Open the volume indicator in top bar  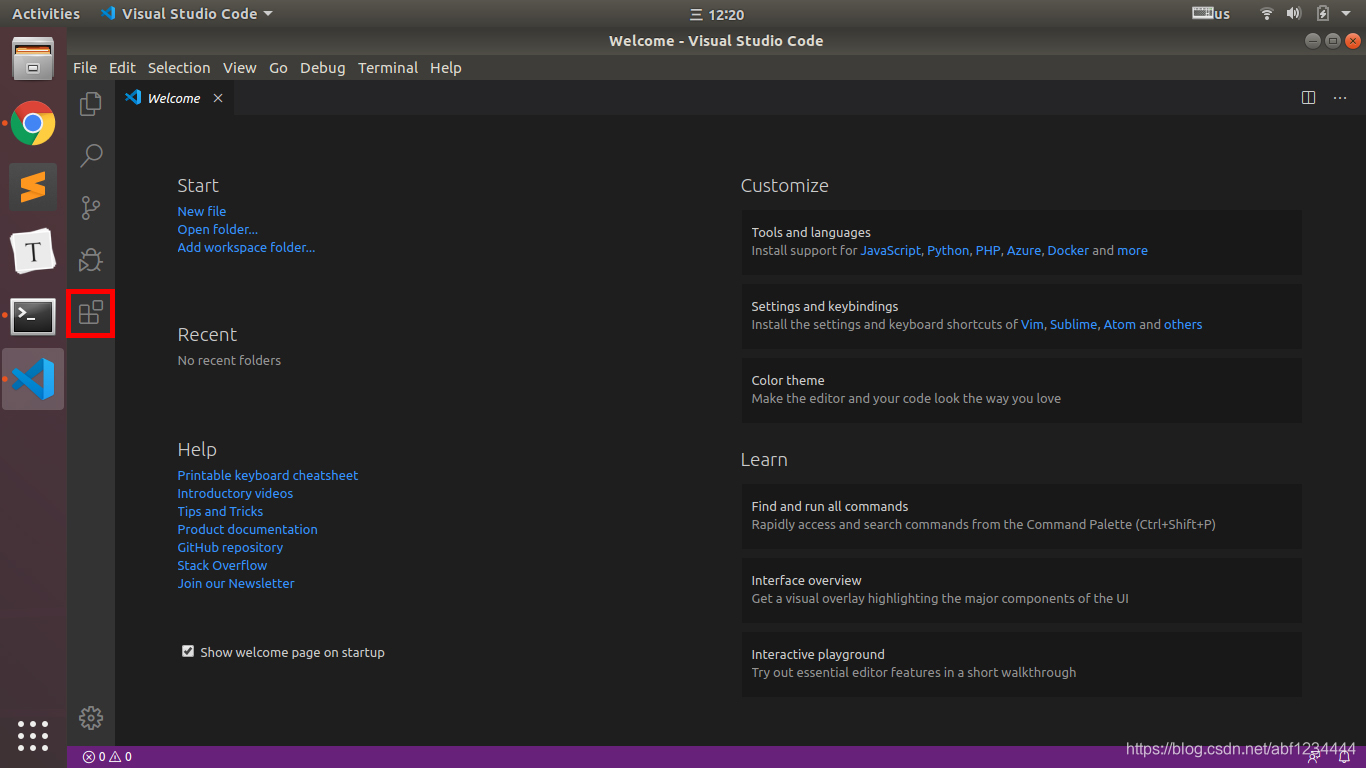pyautogui.click(x=1294, y=14)
